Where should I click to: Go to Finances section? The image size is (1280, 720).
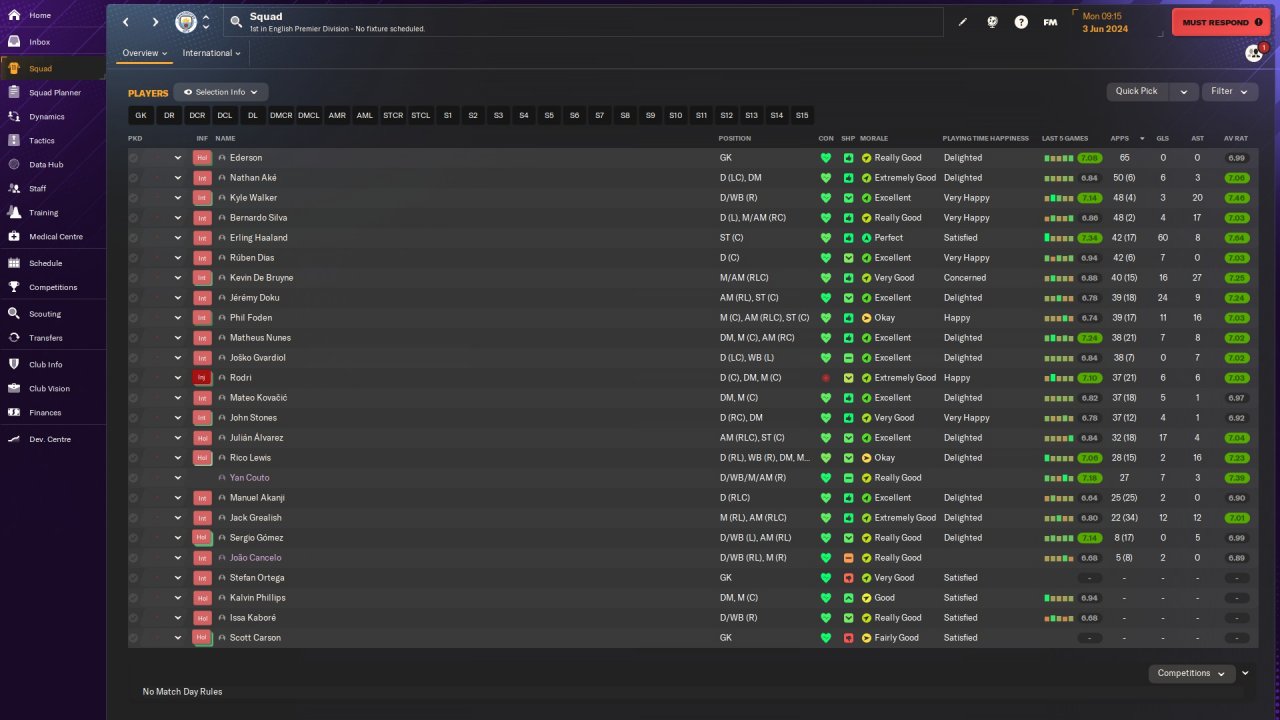[45, 413]
